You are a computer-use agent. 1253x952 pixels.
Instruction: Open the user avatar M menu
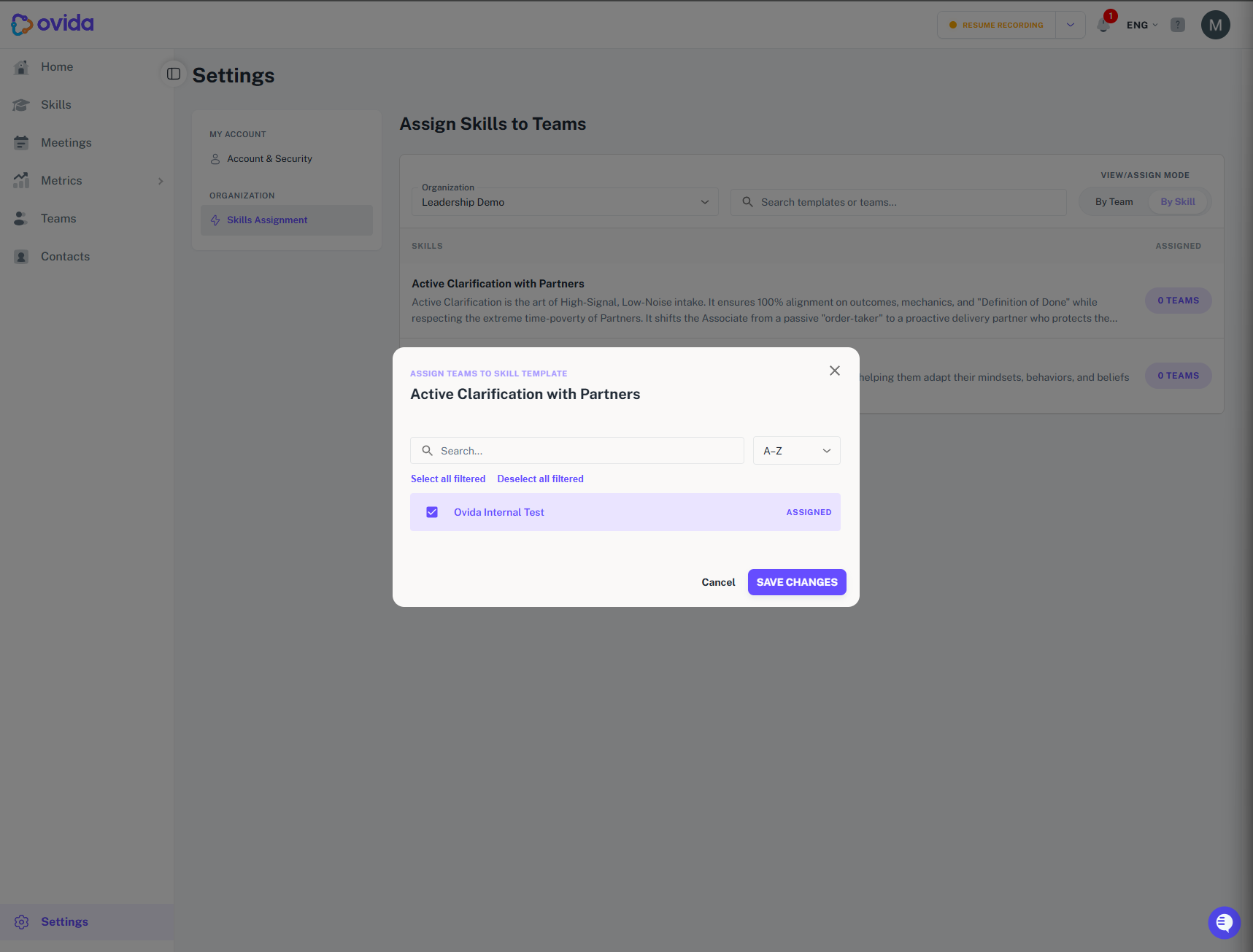pyautogui.click(x=1216, y=25)
